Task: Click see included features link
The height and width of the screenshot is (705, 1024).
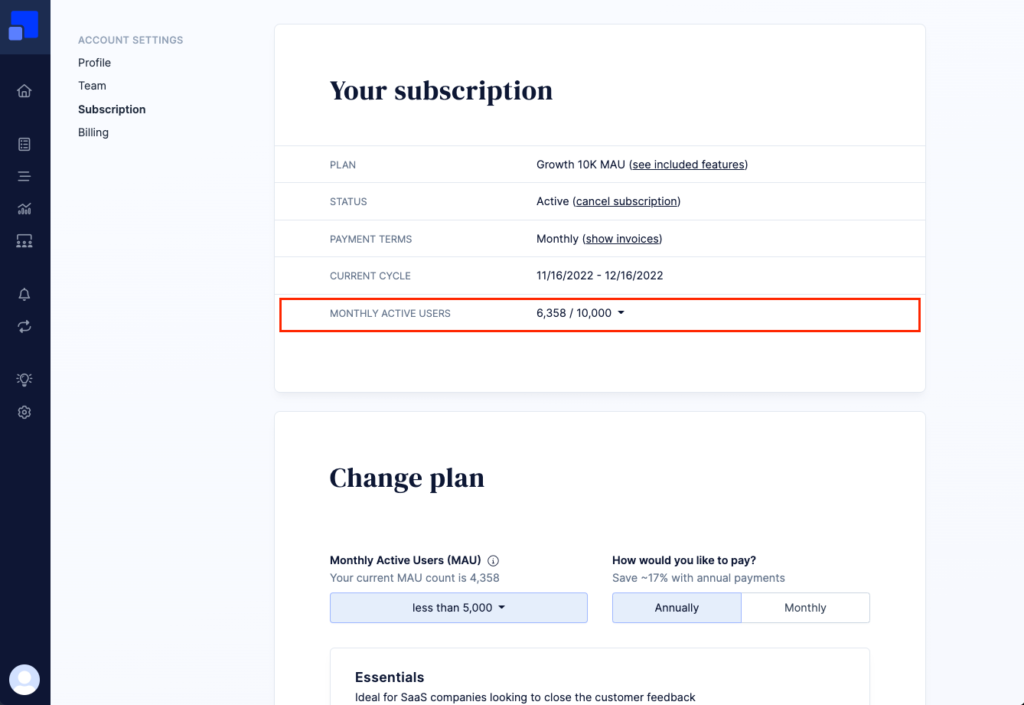Action: tap(688, 164)
